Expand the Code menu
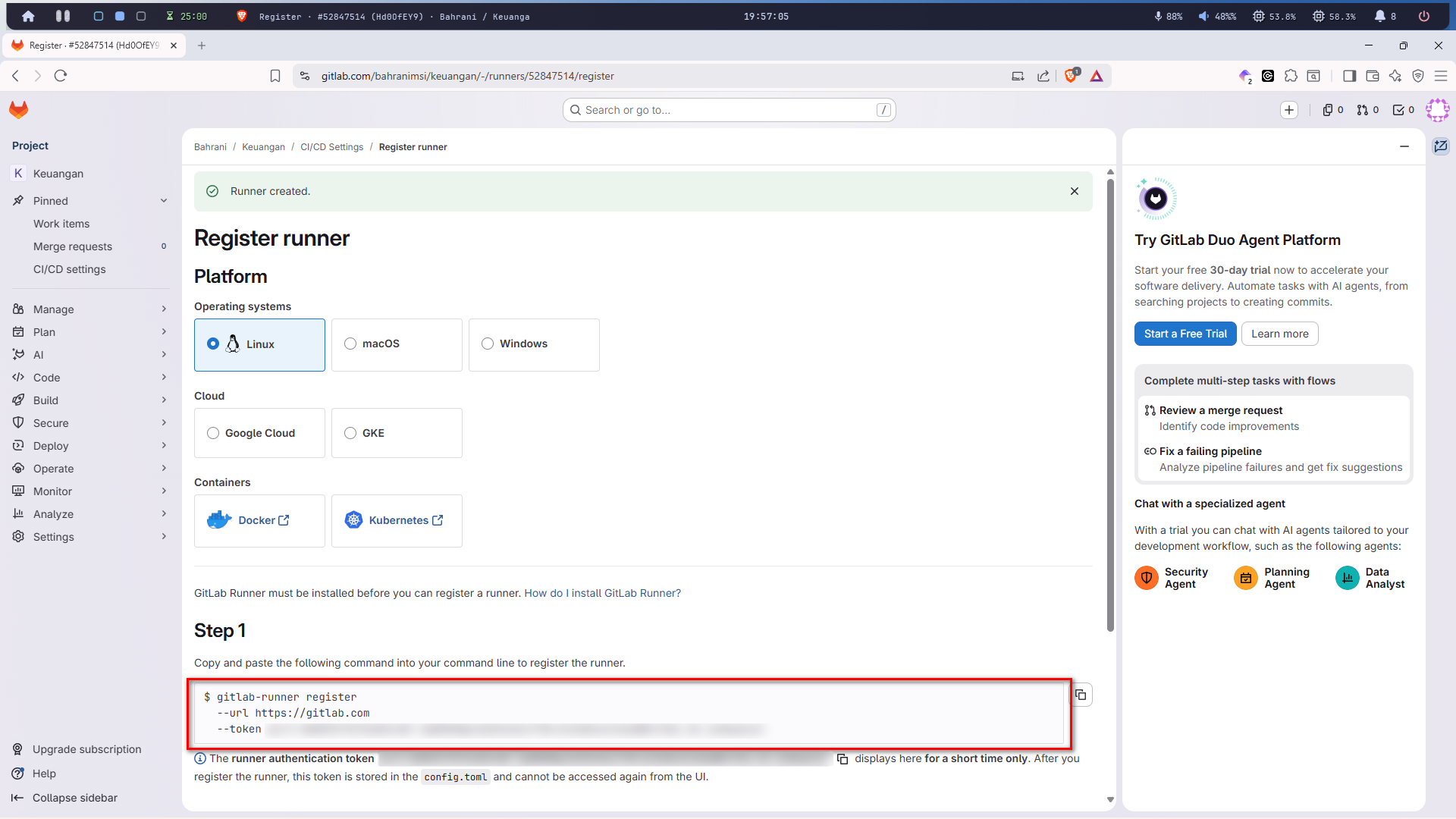Screen dimensions: 1456x819 point(91,378)
